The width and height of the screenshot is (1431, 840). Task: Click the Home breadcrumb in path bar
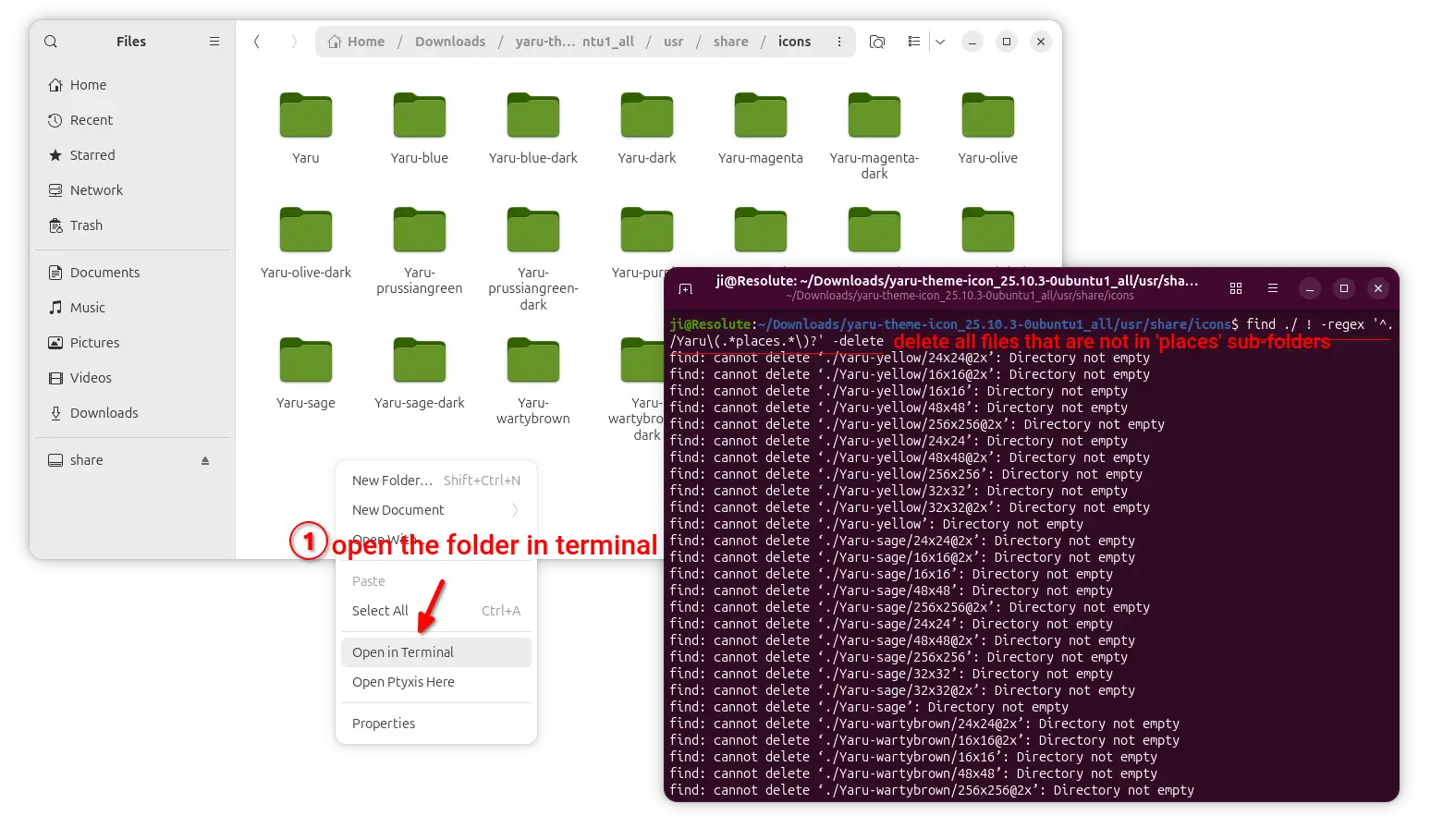tap(357, 42)
